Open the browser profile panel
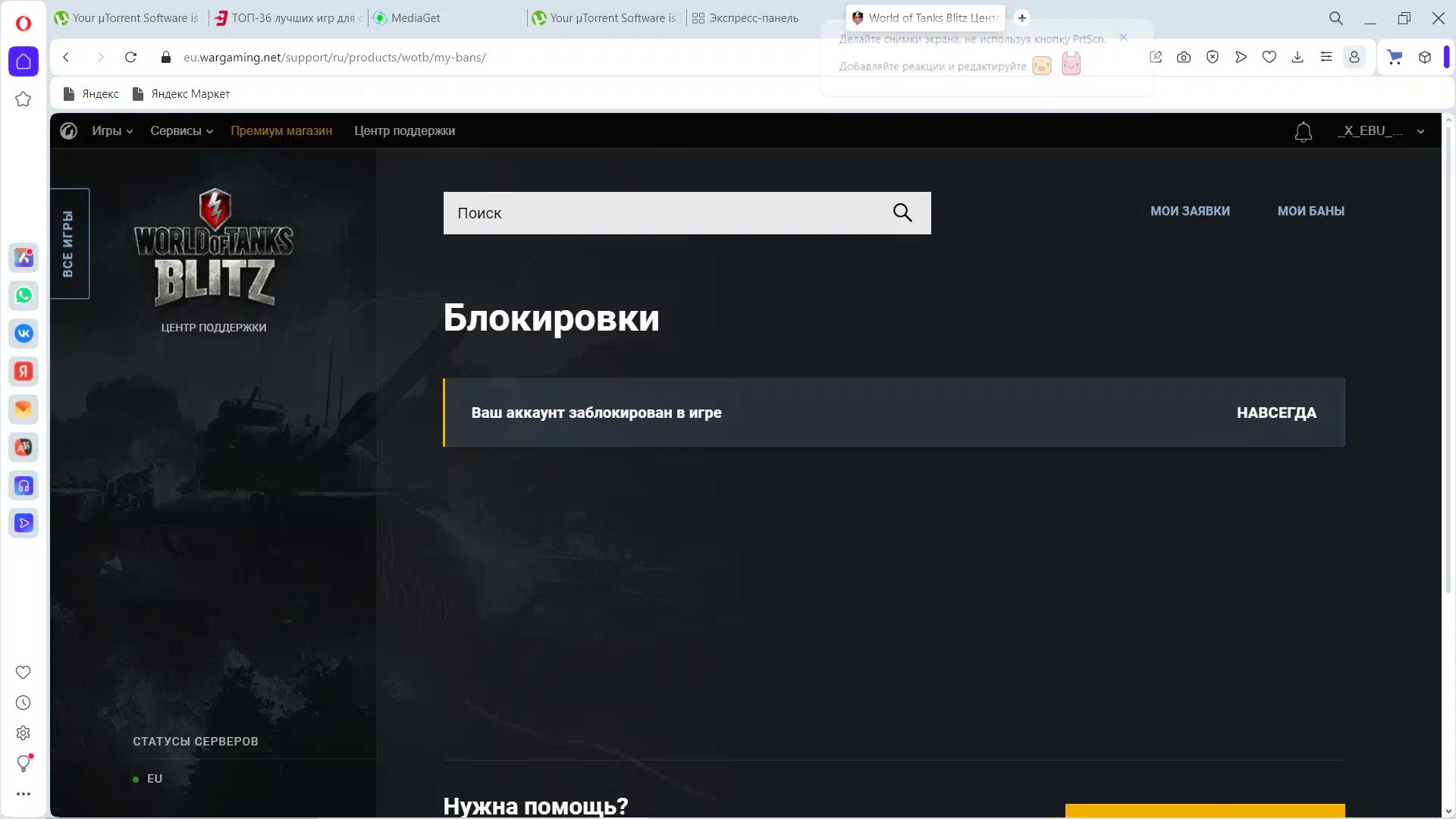 [x=1354, y=57]
